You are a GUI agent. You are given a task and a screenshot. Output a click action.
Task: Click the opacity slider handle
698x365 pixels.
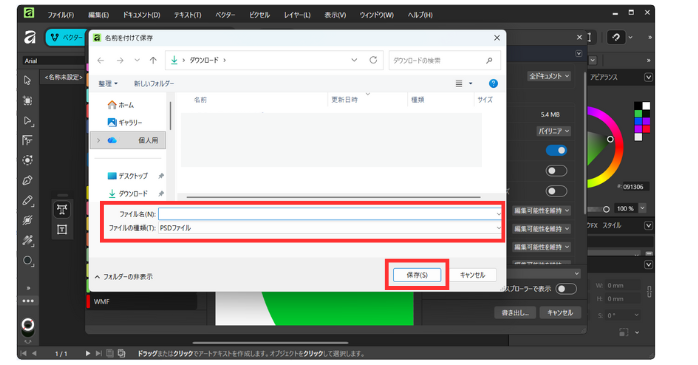click(606, 209)
